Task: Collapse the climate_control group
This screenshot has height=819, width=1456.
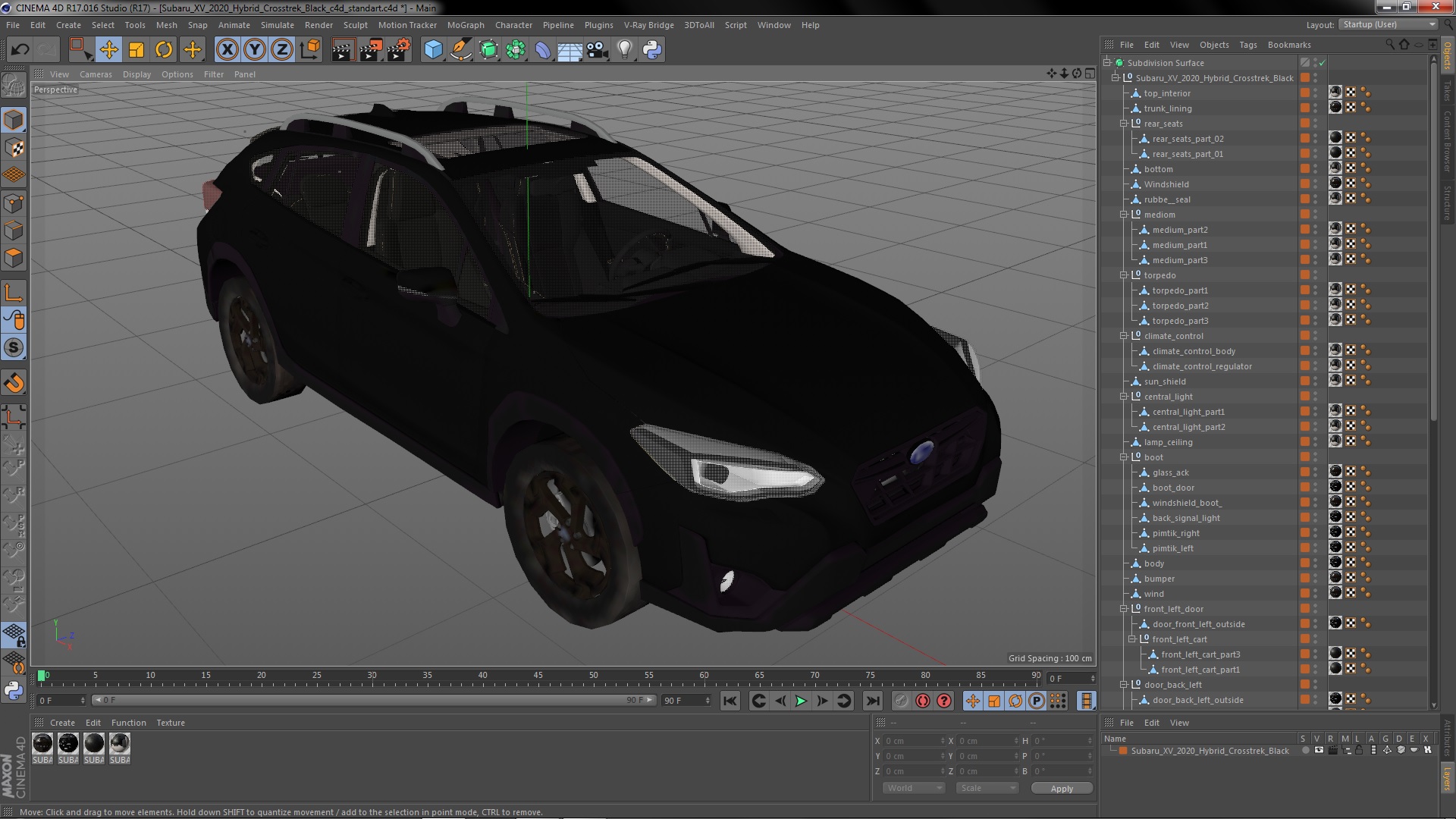Action: pyautogui.click(x=1124, y=336)
